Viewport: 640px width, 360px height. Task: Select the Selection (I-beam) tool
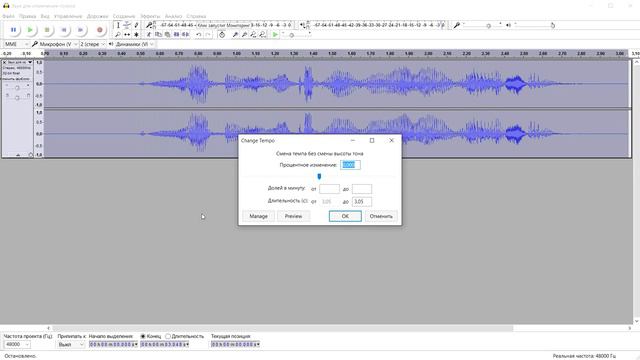click(x=118, y=25)
